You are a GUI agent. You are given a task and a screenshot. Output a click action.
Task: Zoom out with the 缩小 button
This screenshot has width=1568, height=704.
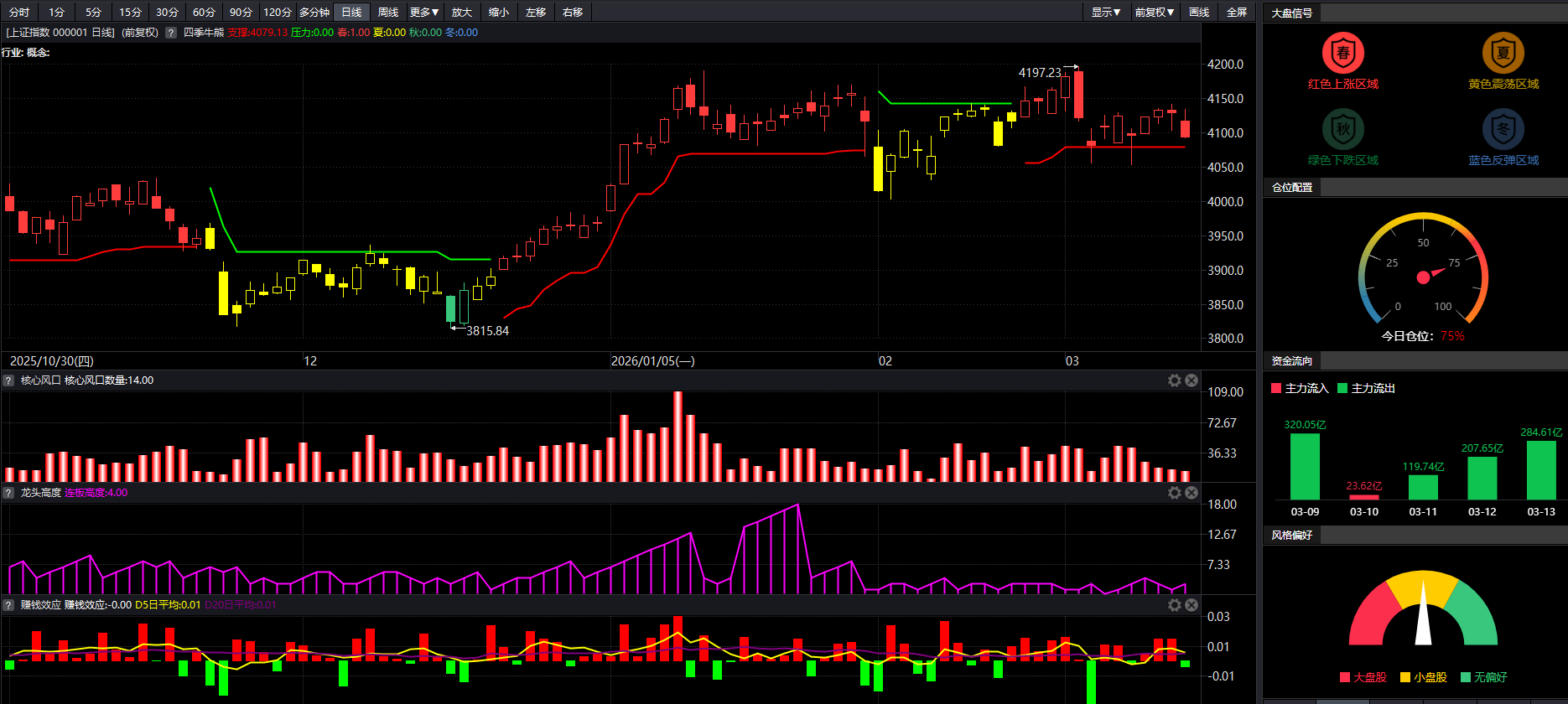pos(499,12)
